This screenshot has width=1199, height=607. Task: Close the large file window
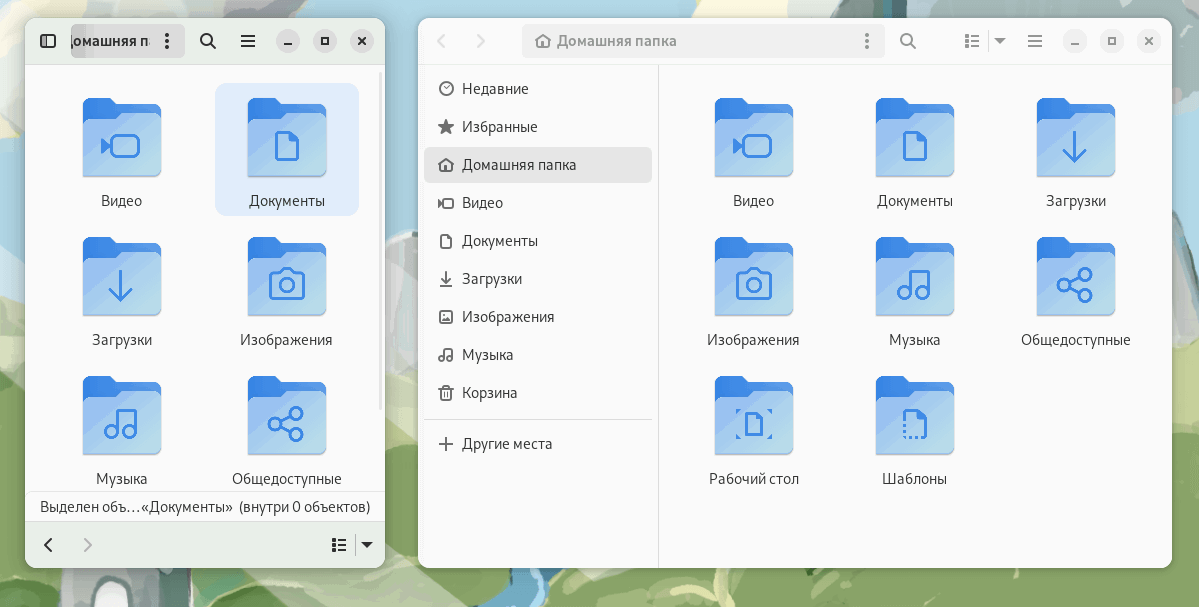pyautogui.click(x=1149, y=41)
